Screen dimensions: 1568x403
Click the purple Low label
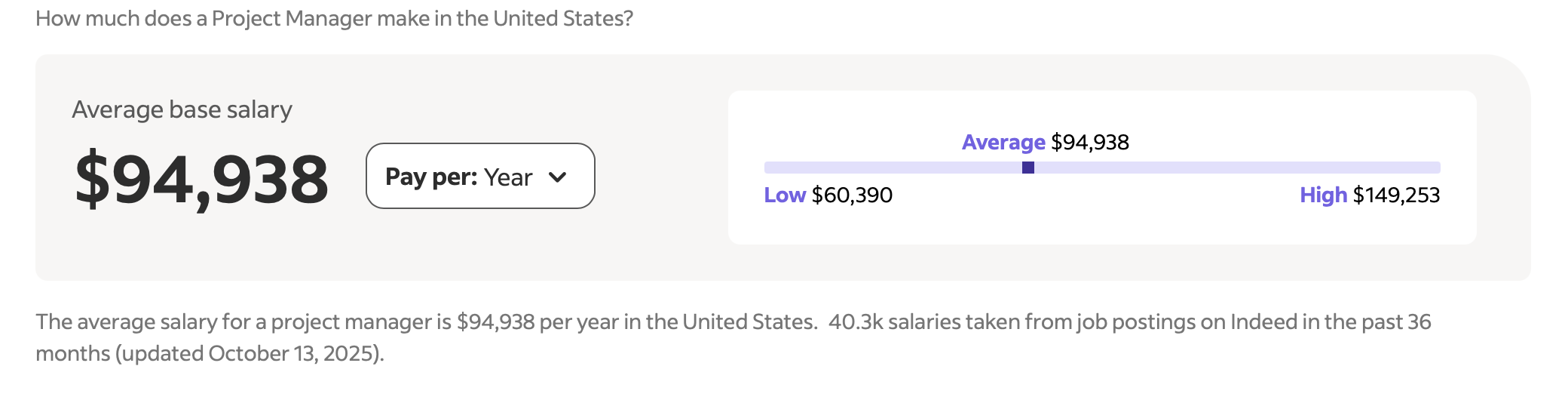pos(784,195)
